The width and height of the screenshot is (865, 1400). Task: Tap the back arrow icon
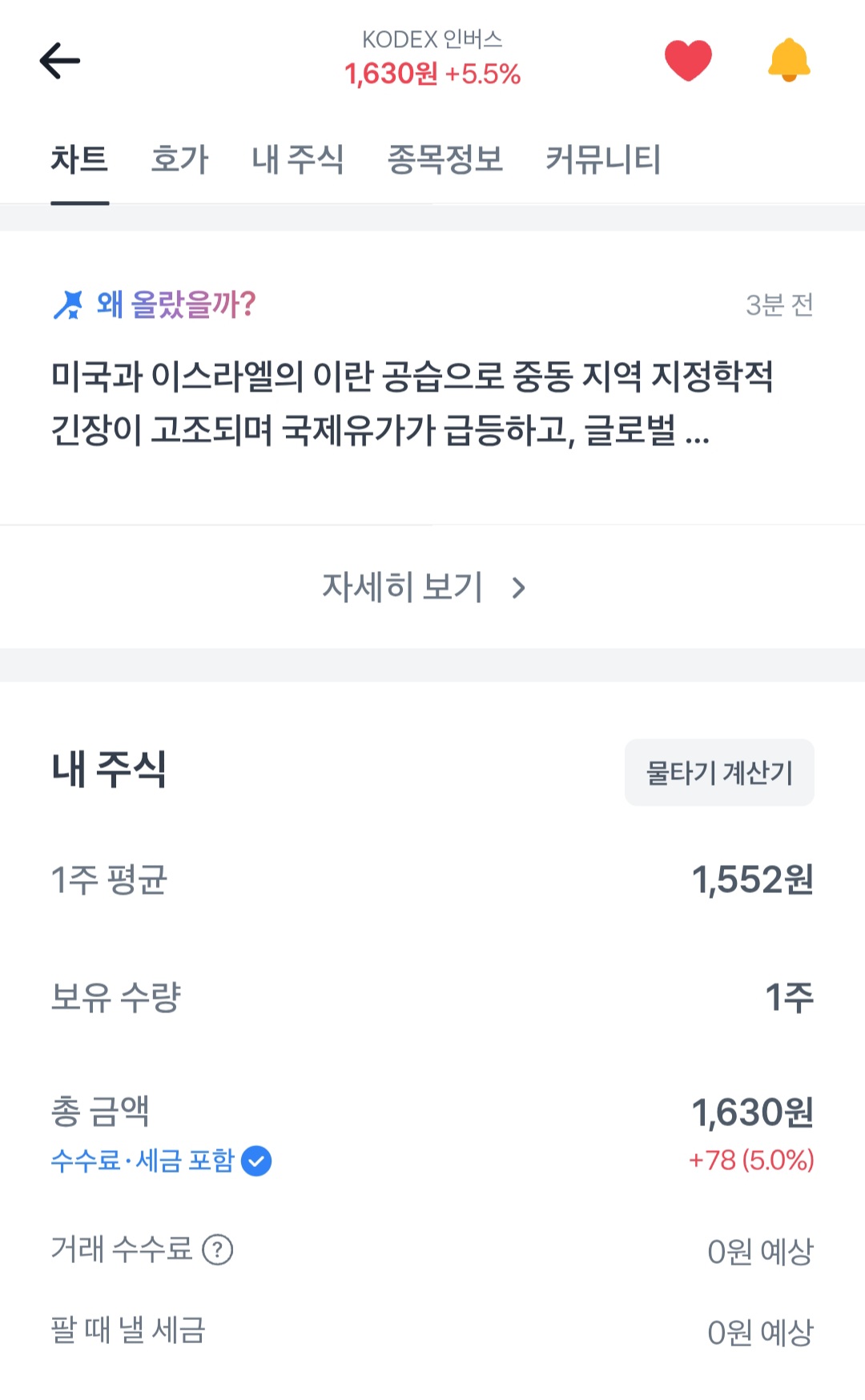pos(60,61)
